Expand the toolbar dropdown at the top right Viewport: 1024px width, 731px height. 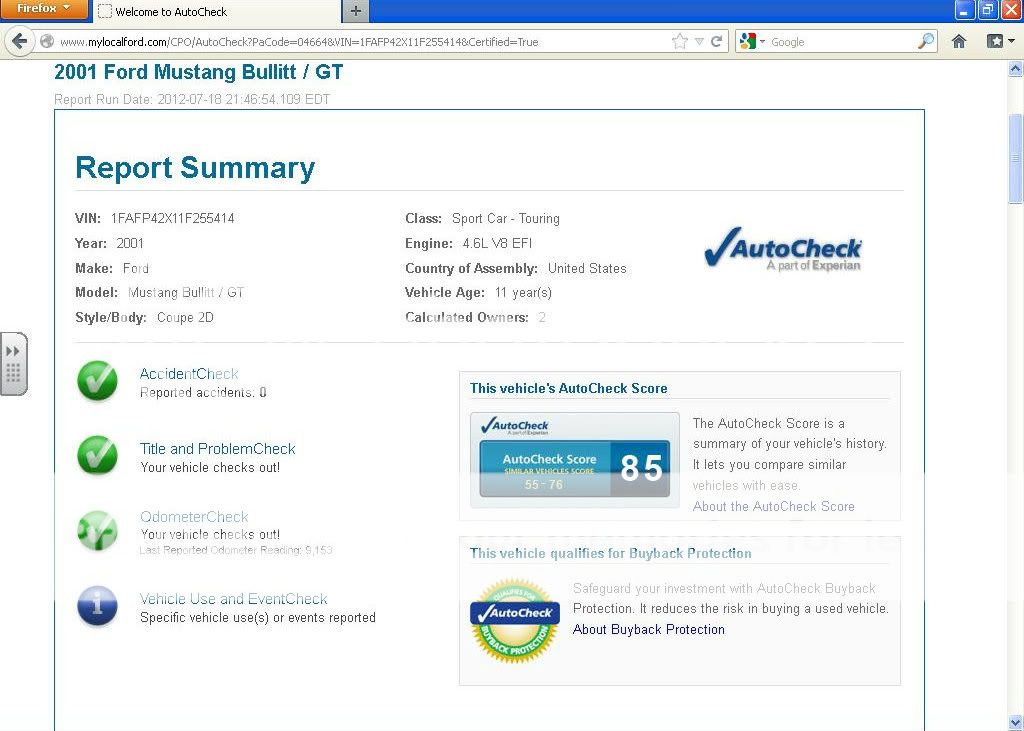click(x=996, y=41)
